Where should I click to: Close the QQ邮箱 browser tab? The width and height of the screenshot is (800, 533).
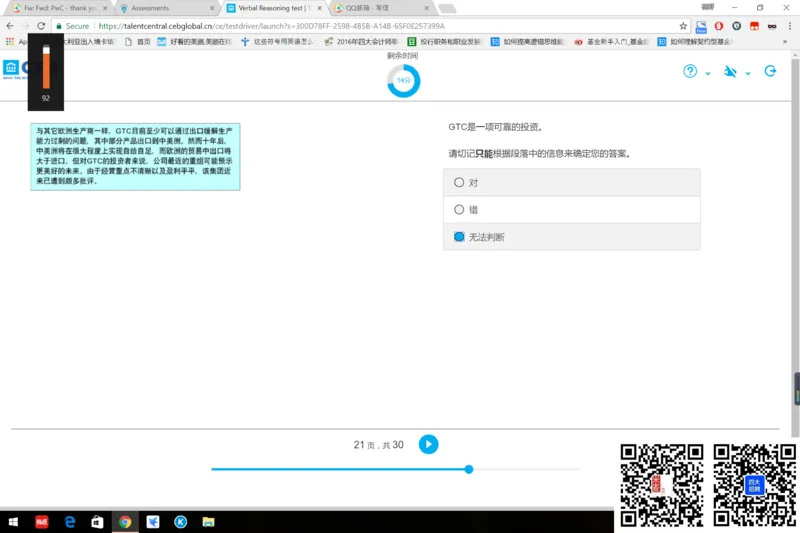point(427,8)
